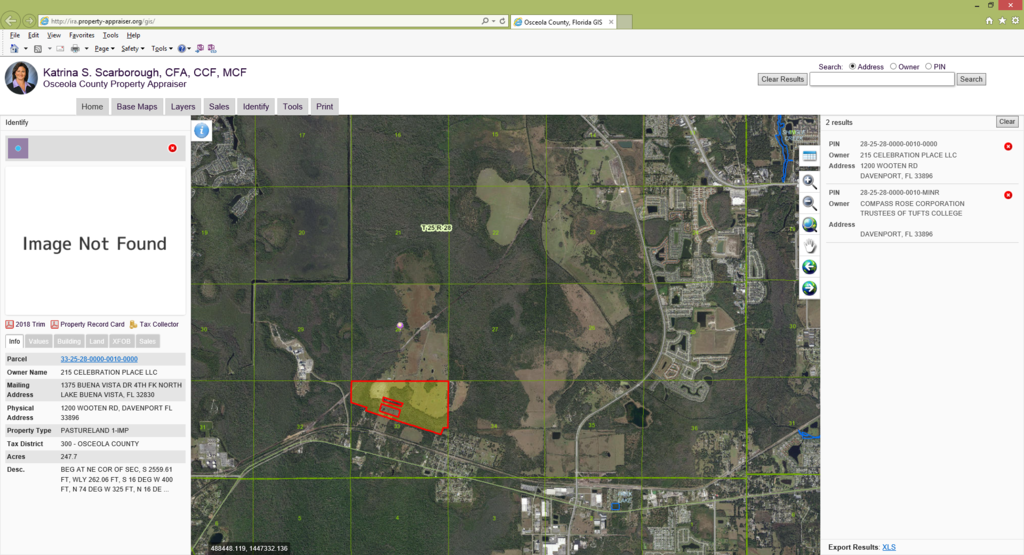Remove the Compass Rose Corporation result
This screenshot has width=1024, height=555.
click(1007, 195)
